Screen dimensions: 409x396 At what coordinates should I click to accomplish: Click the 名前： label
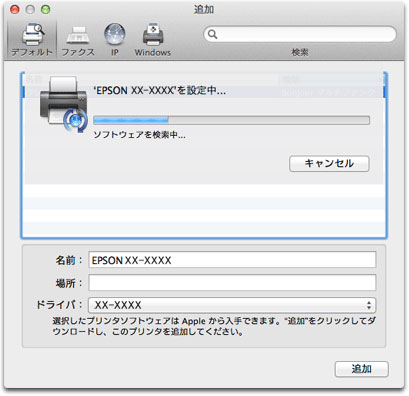pyautogui.click(x=69, y=260)
